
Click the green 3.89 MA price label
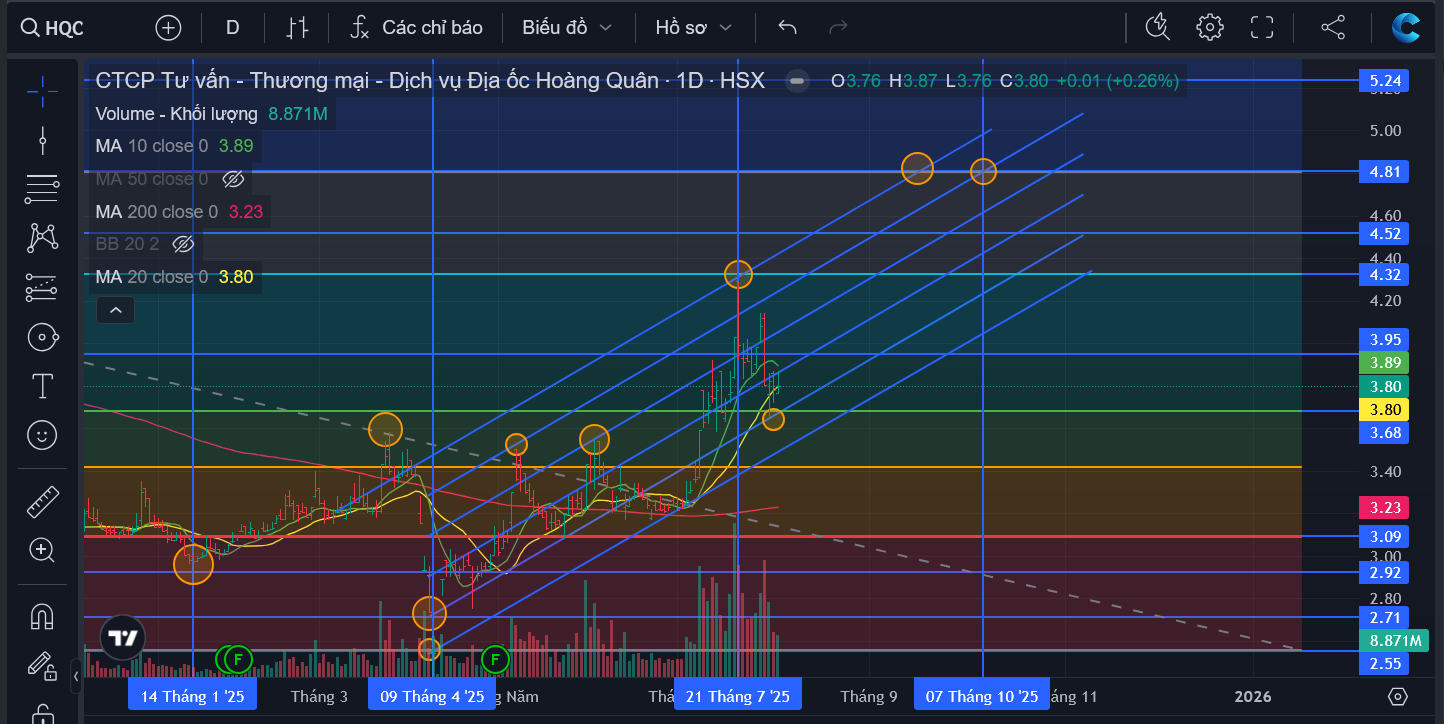pos(1384,362)
